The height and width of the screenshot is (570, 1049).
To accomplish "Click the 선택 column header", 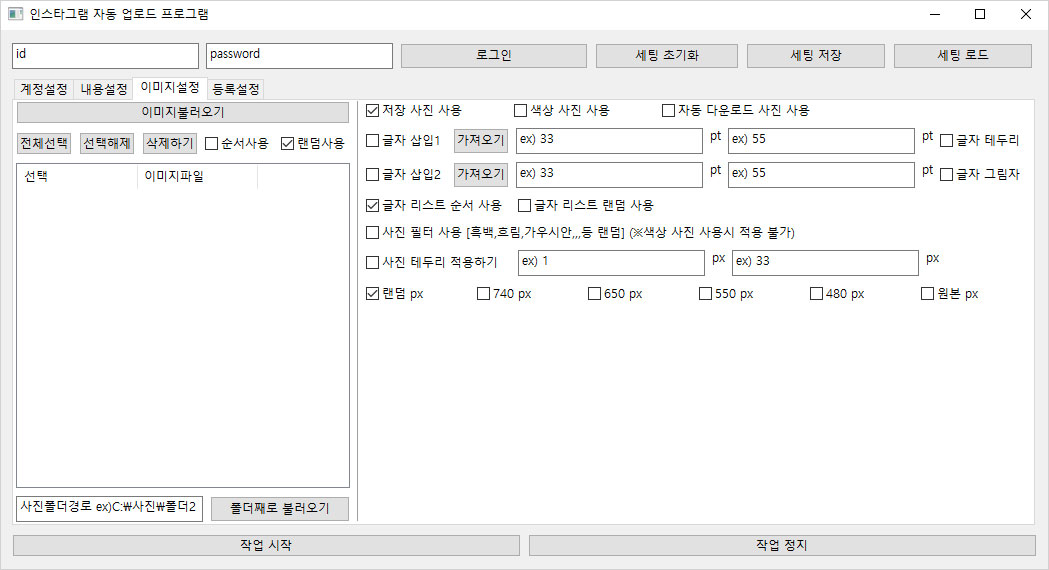I will point(78,177).
